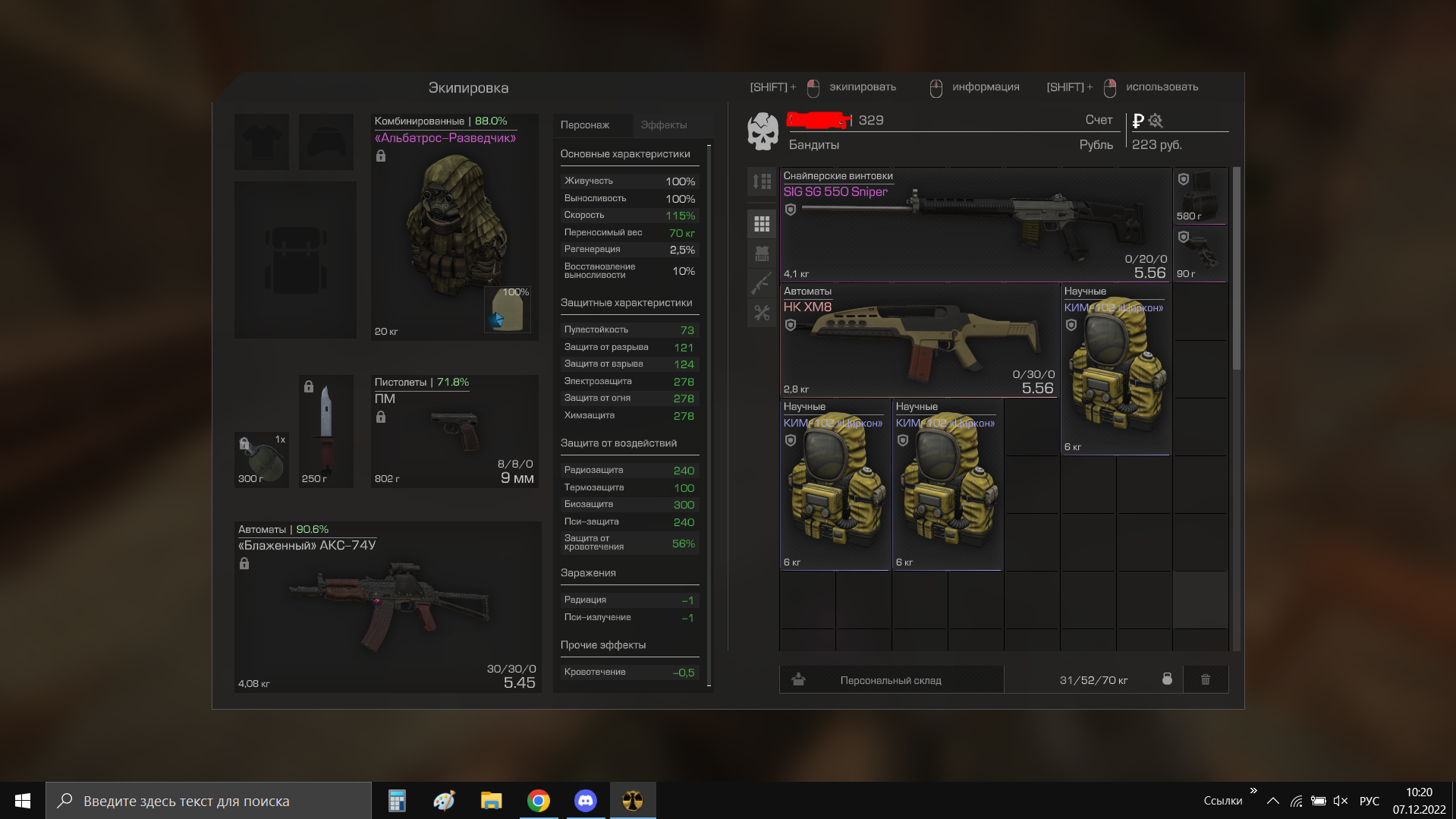Click the trash bin delete icon

pyautogui.click(x=1206, y=679)
